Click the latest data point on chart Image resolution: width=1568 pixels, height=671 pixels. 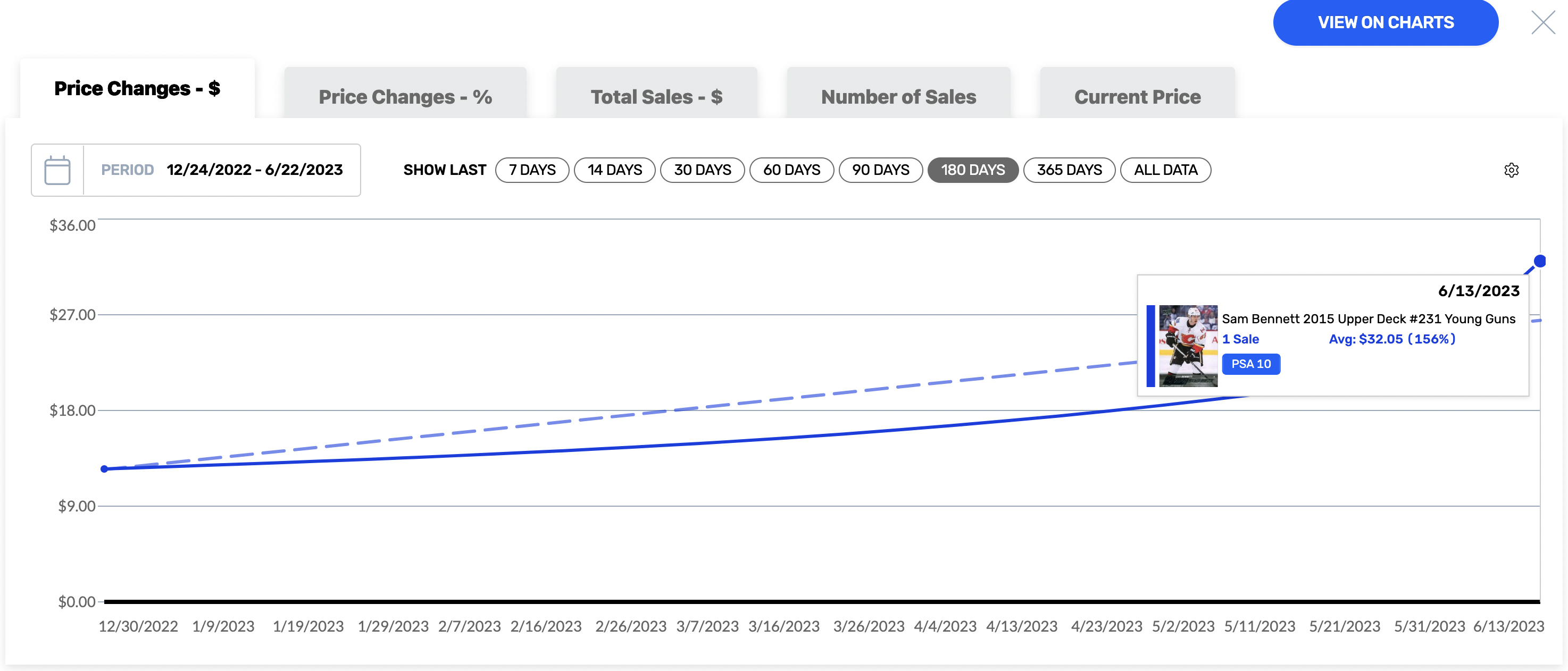coord(1540,261)
